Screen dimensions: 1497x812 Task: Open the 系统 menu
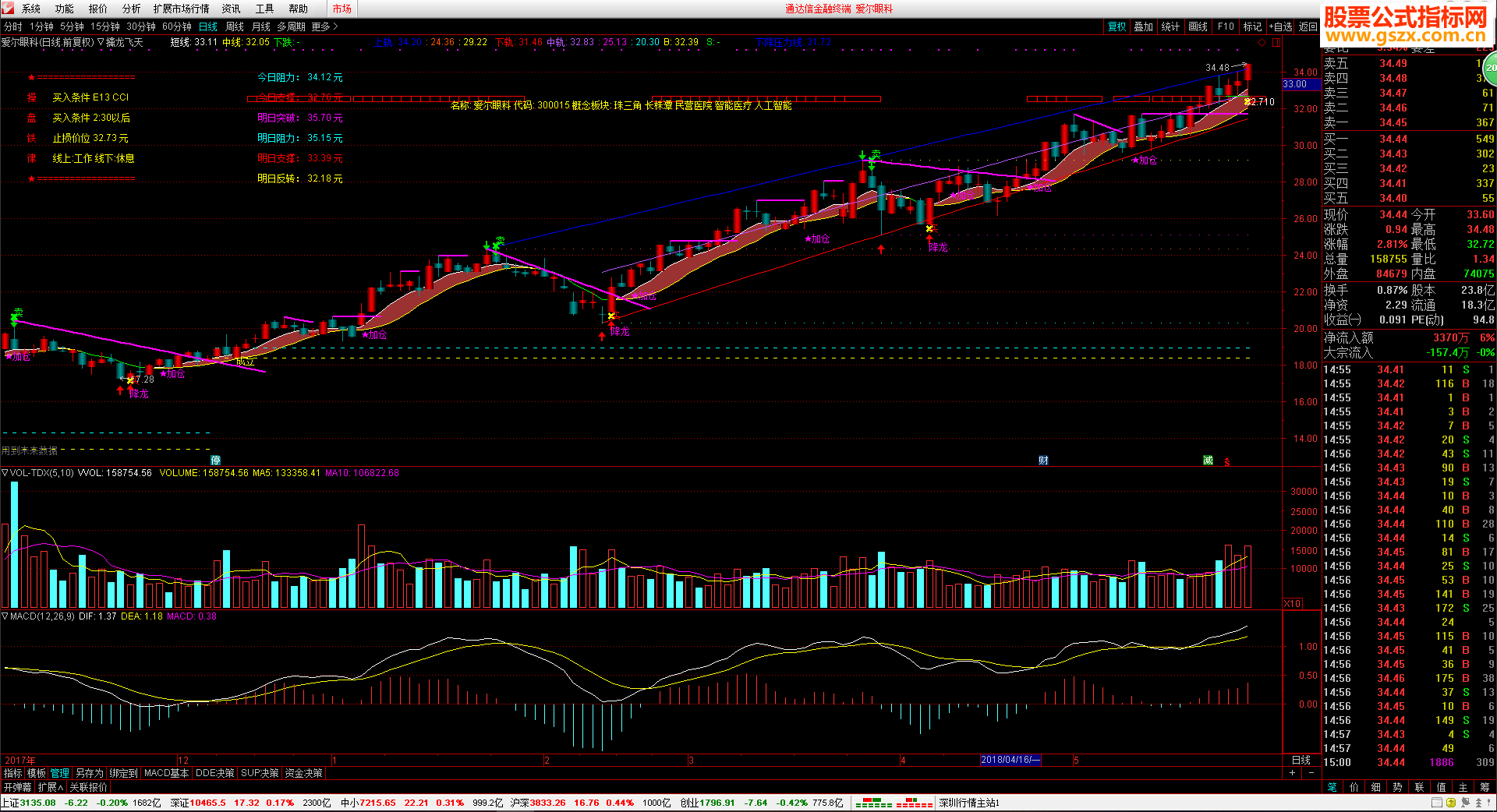(31, 9)
